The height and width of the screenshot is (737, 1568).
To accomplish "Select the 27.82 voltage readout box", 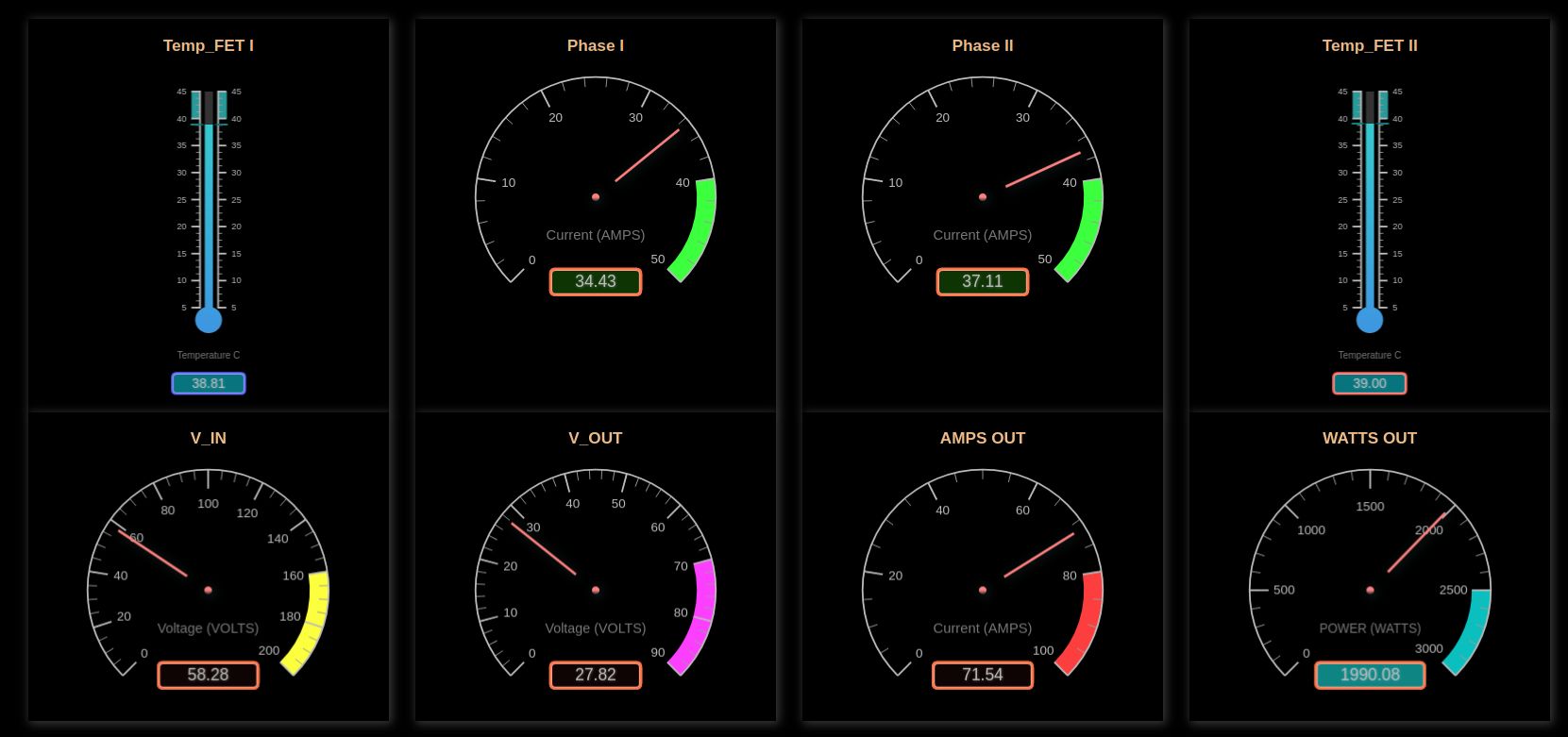I will (x=596, y=675).
